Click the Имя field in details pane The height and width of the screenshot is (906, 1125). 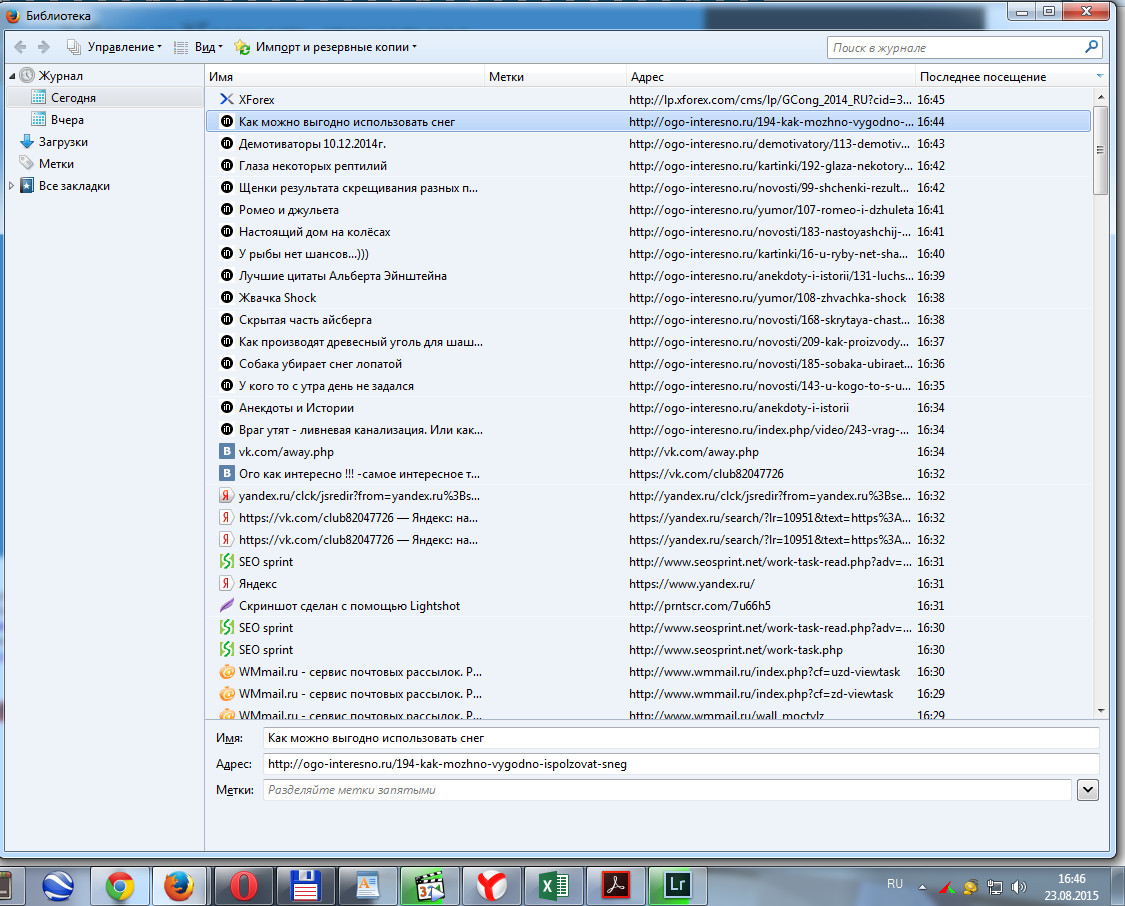pos(681,738)
